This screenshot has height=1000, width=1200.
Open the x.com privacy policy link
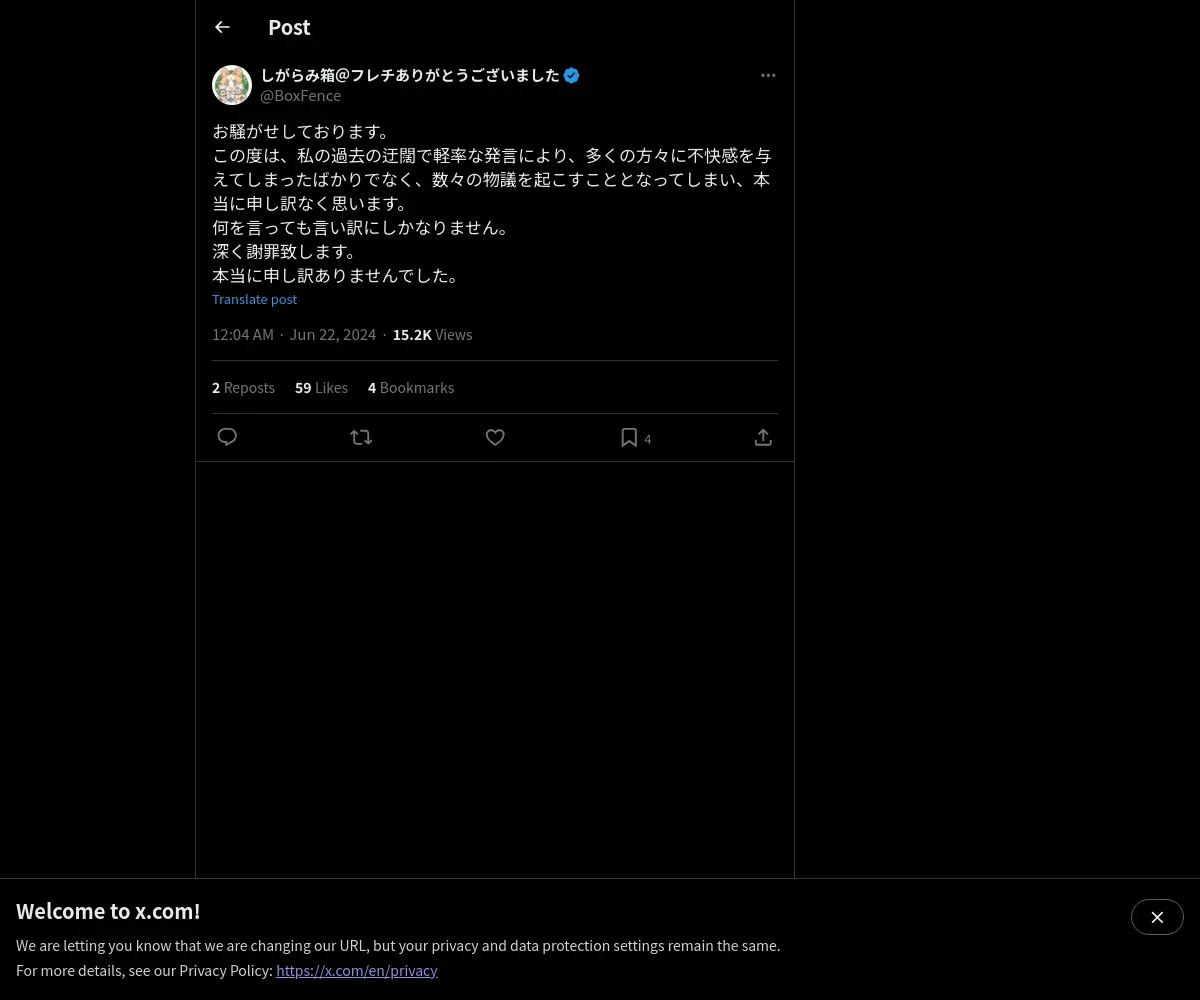click(357, 970)
